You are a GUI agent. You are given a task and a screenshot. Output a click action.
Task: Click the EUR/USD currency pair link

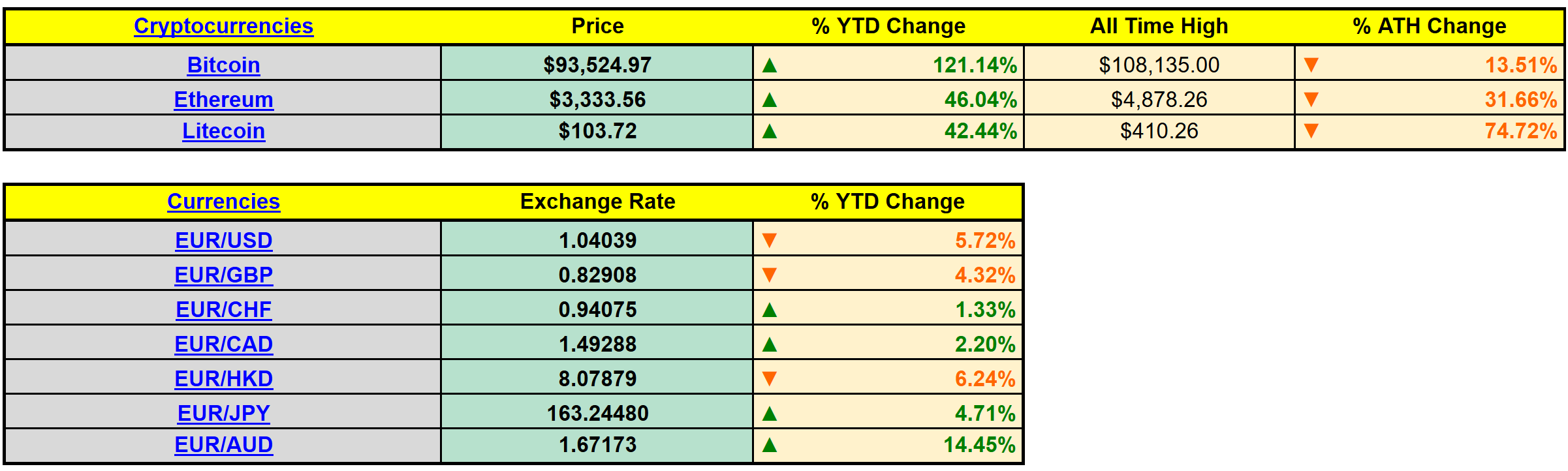(x=223, y=241)
